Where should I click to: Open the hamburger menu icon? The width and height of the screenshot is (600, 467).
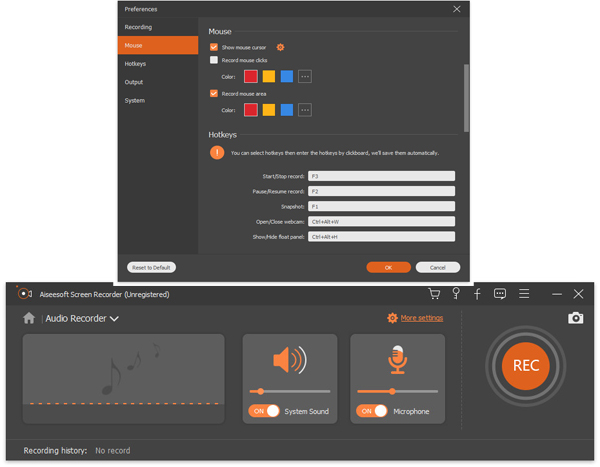[x=524, y=294]
